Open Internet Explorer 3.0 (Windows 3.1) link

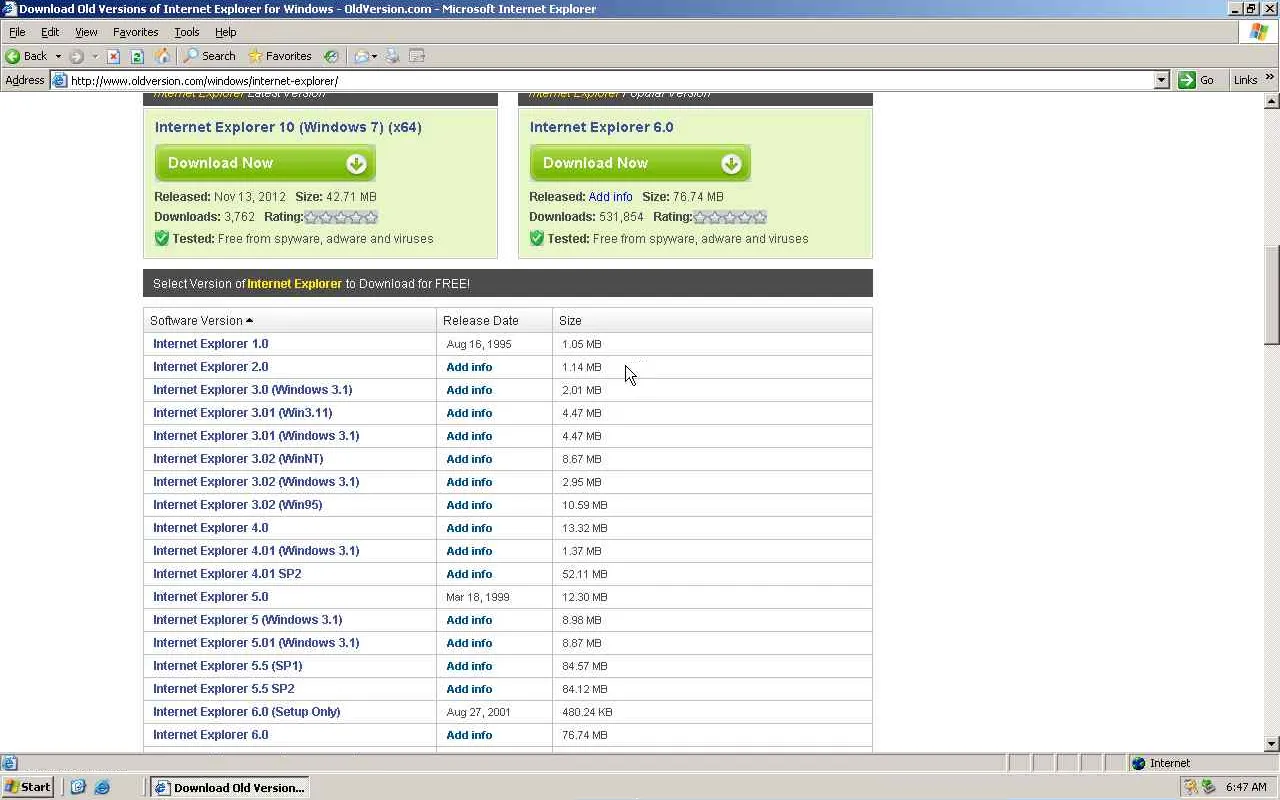click(252, 390)
